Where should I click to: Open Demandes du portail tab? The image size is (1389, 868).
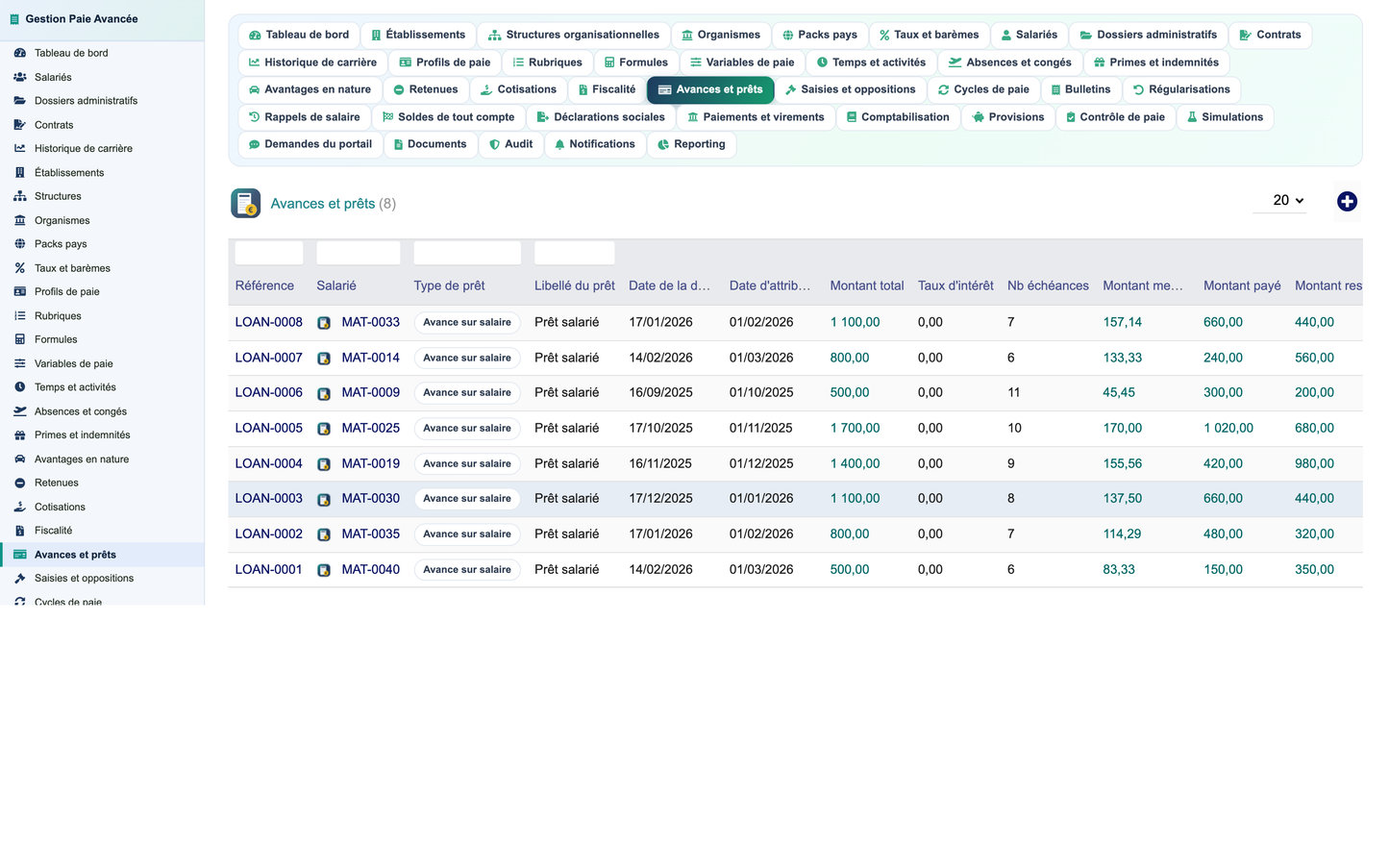(x=310, y=145)
